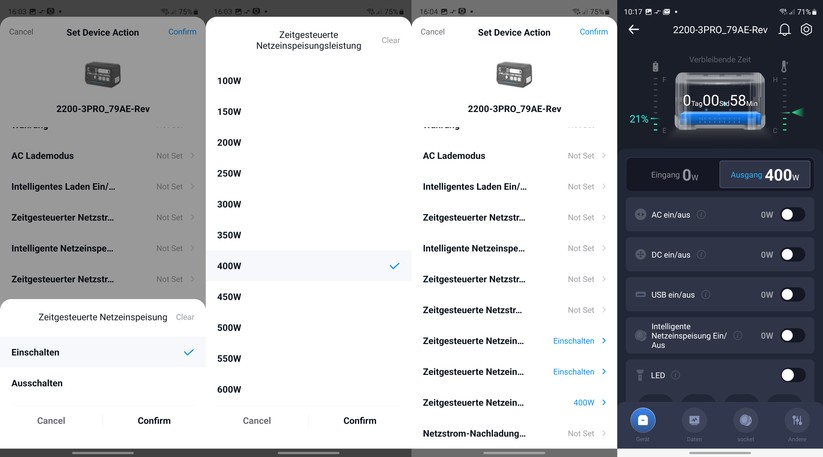Clear the Netzeinspeisungsleistung selection

point(390,41)
